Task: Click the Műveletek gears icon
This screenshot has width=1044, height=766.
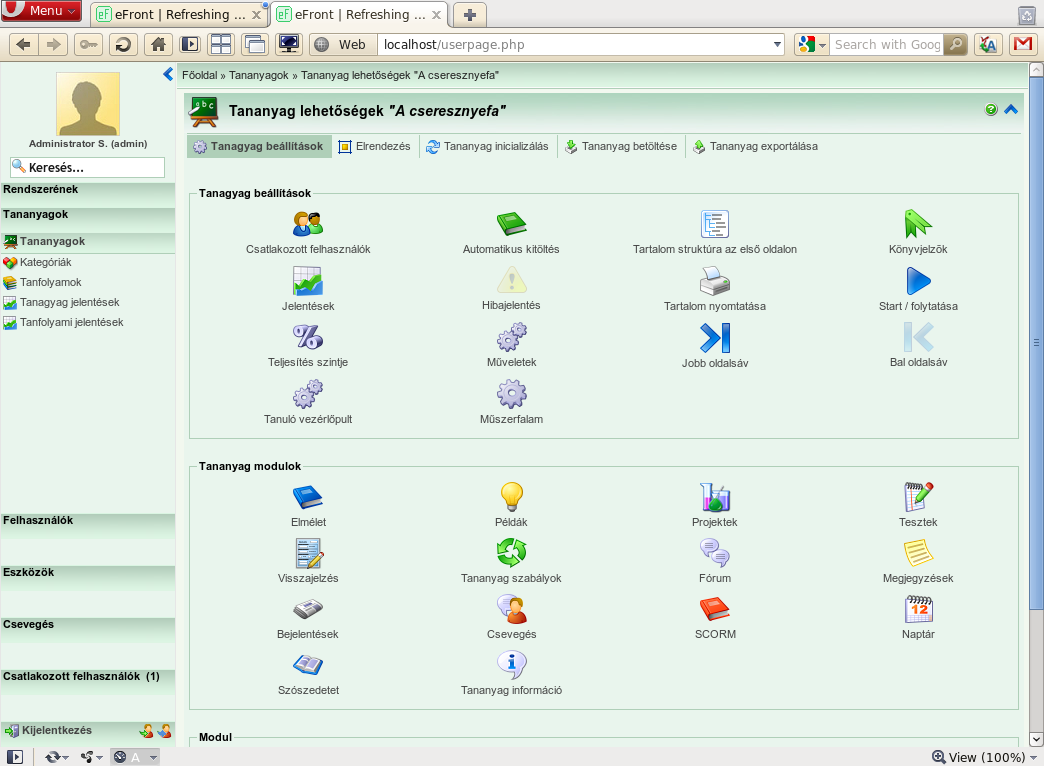Action: (x=511, y=337)
